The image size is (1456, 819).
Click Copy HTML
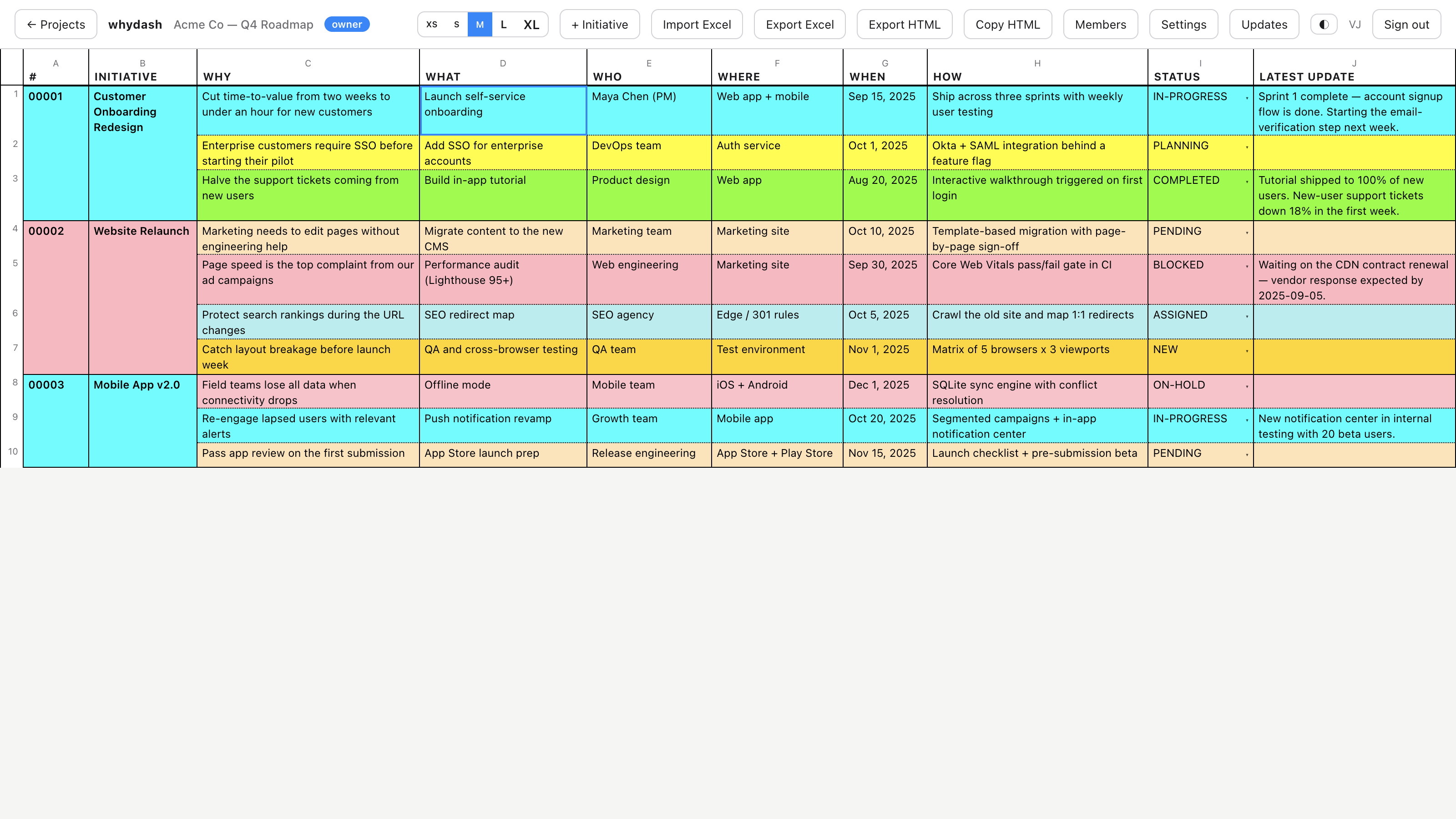point(1007,24)
